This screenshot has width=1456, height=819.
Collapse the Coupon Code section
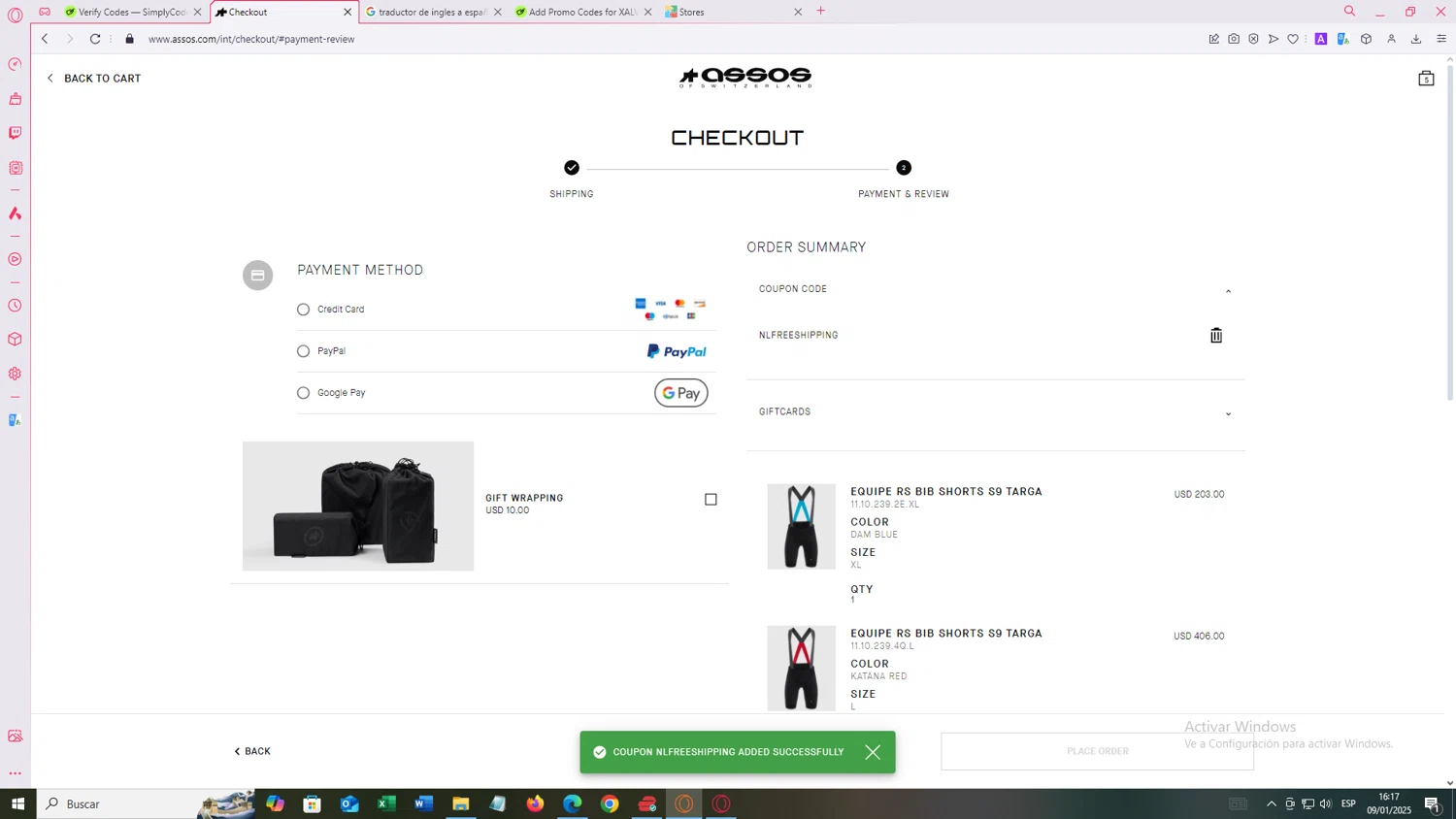(1228, 290)
